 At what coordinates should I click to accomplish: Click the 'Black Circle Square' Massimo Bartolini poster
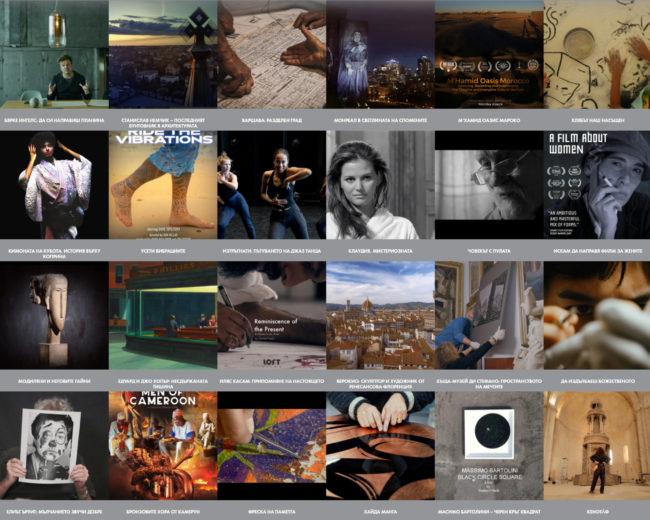click(x=488, y=445)
